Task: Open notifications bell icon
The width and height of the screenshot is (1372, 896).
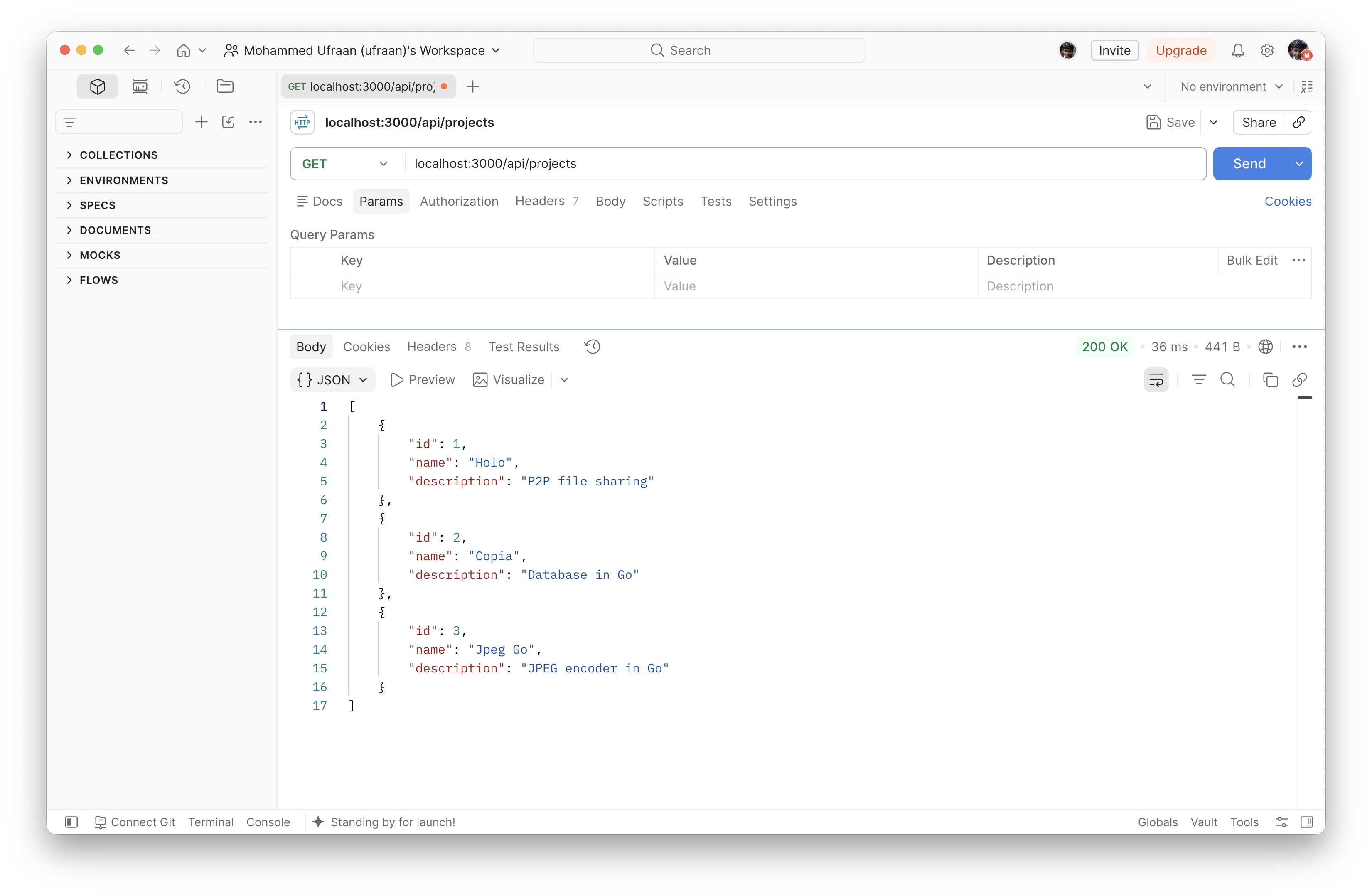Action: (1238, 51)
